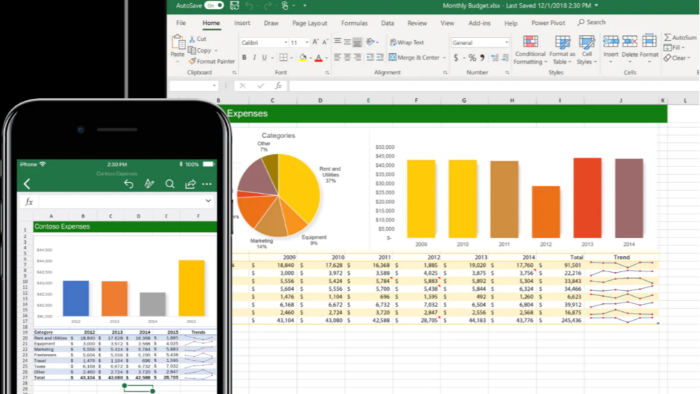Activate the Format Painter button
This screenshot has width=700, height=394.
212,61
